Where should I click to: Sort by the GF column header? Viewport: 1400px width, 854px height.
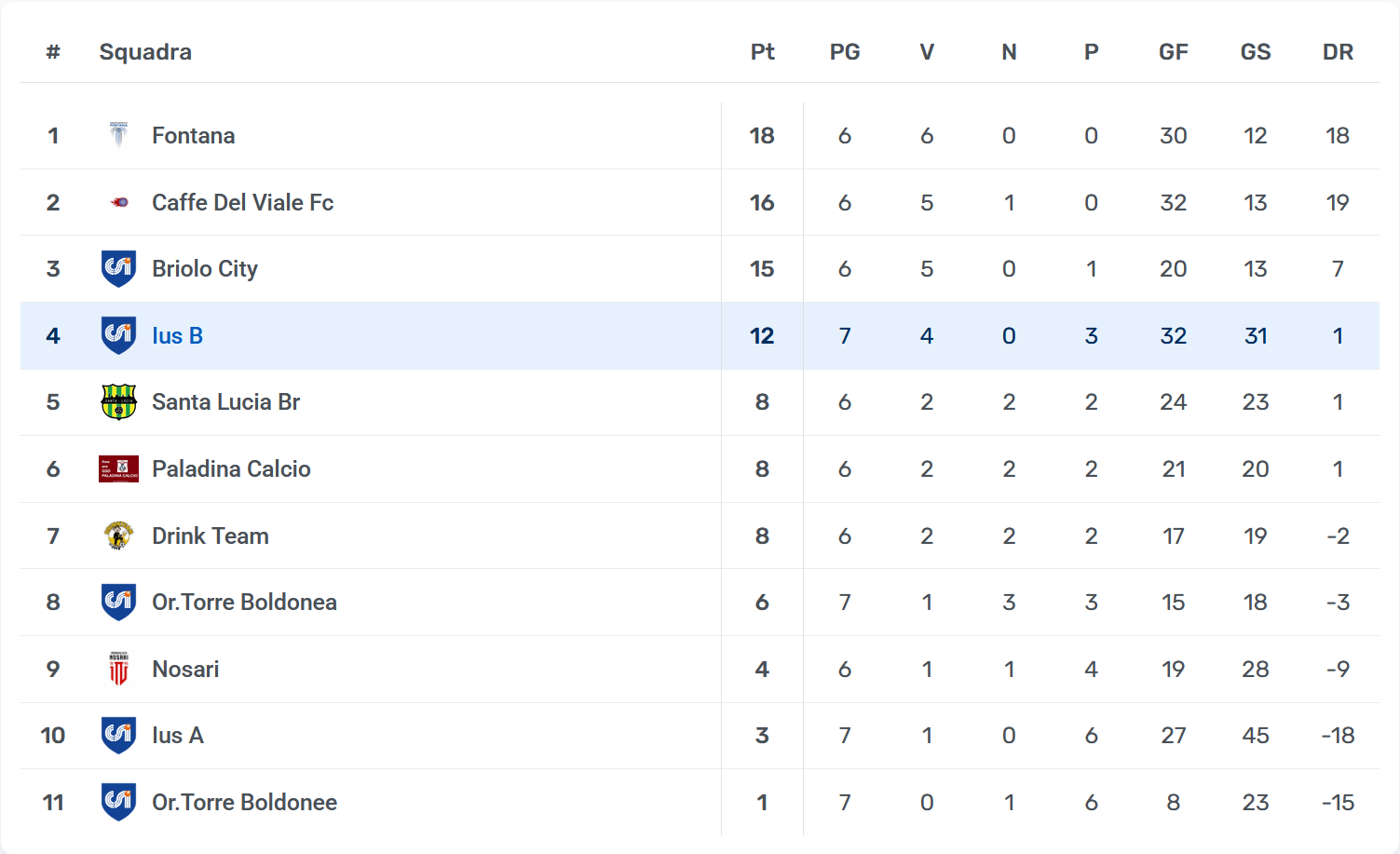[1173, 52]
